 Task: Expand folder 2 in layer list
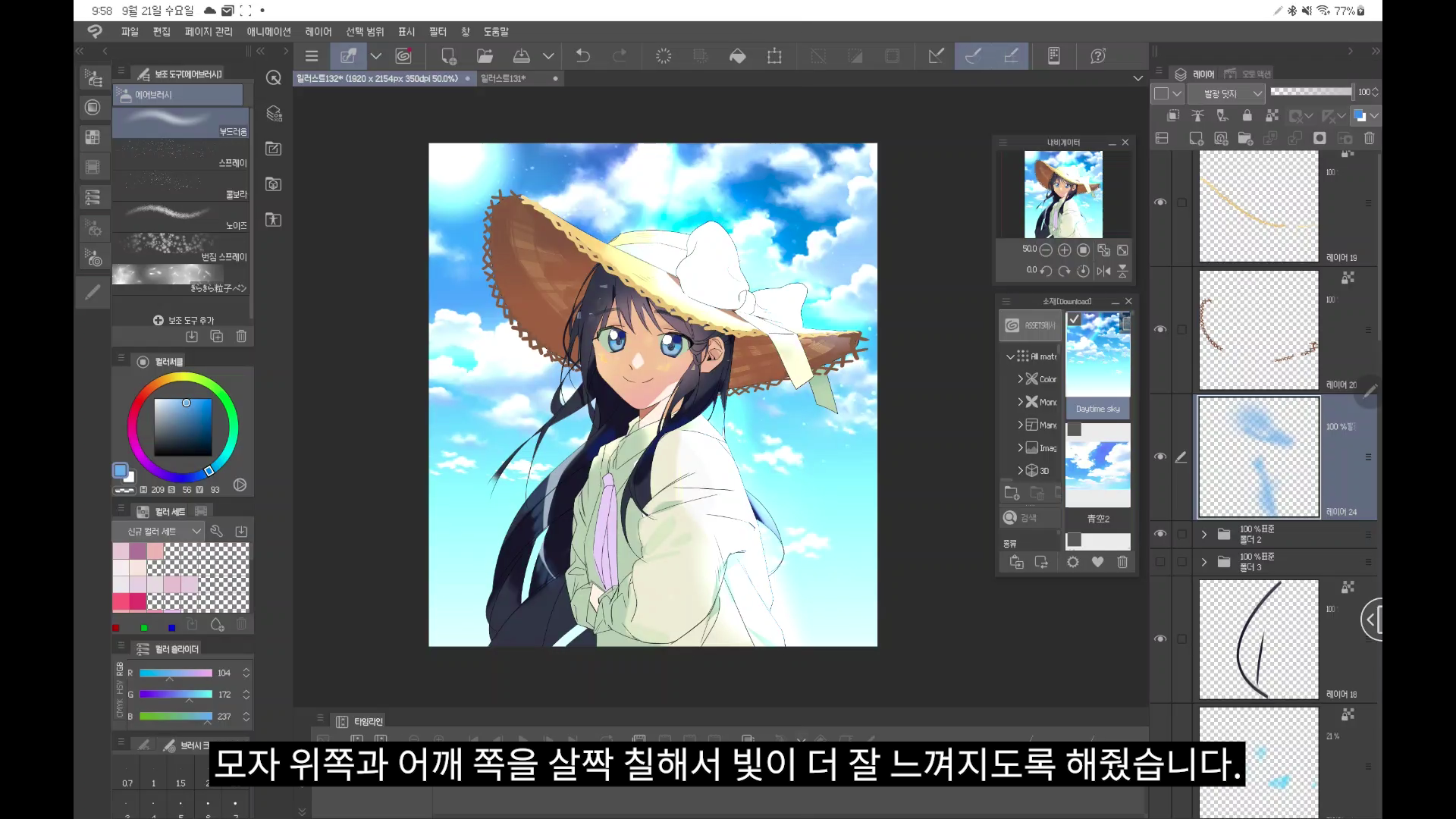tap(1203, 535)
